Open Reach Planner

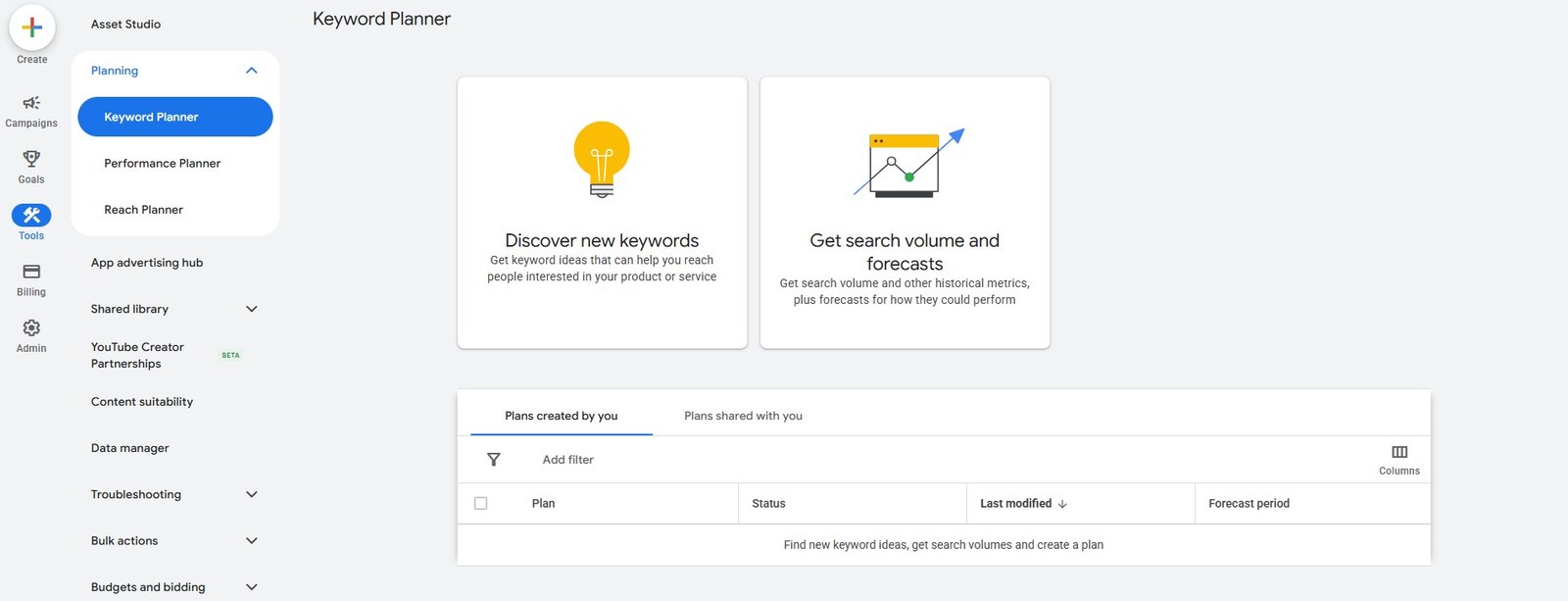click(144, 210)
